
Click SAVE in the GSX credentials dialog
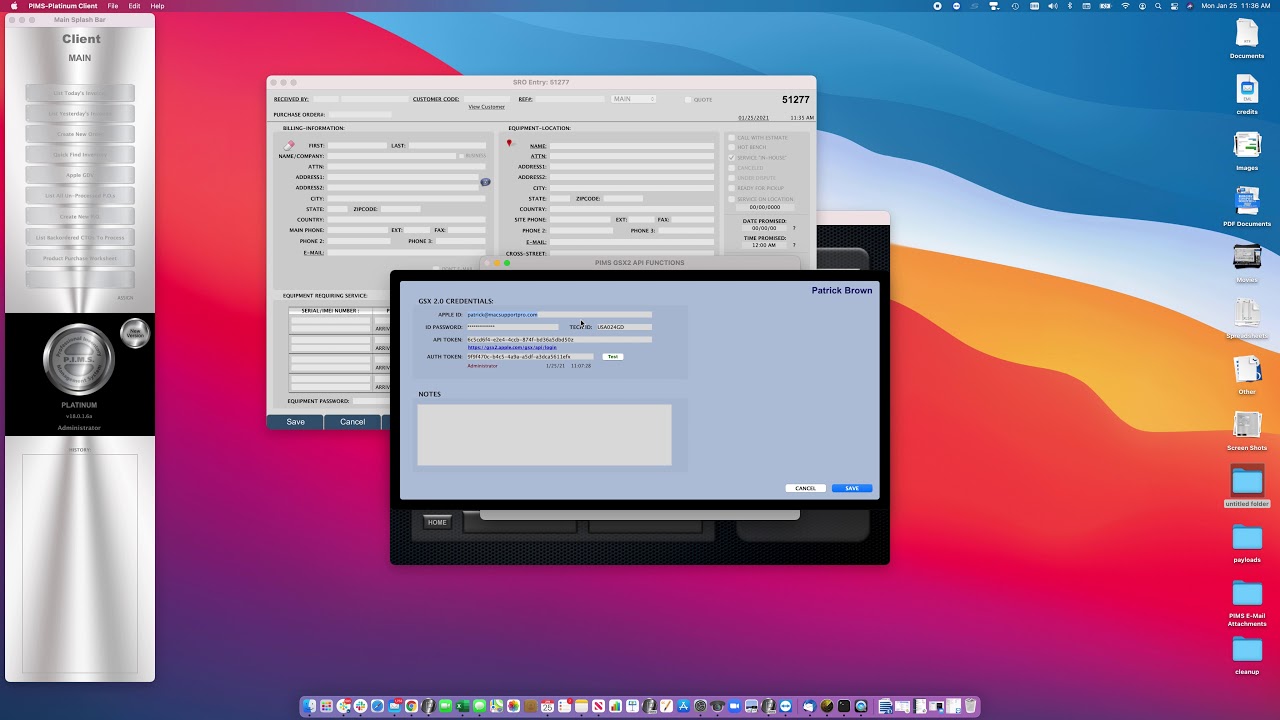[x=852, y=488]
